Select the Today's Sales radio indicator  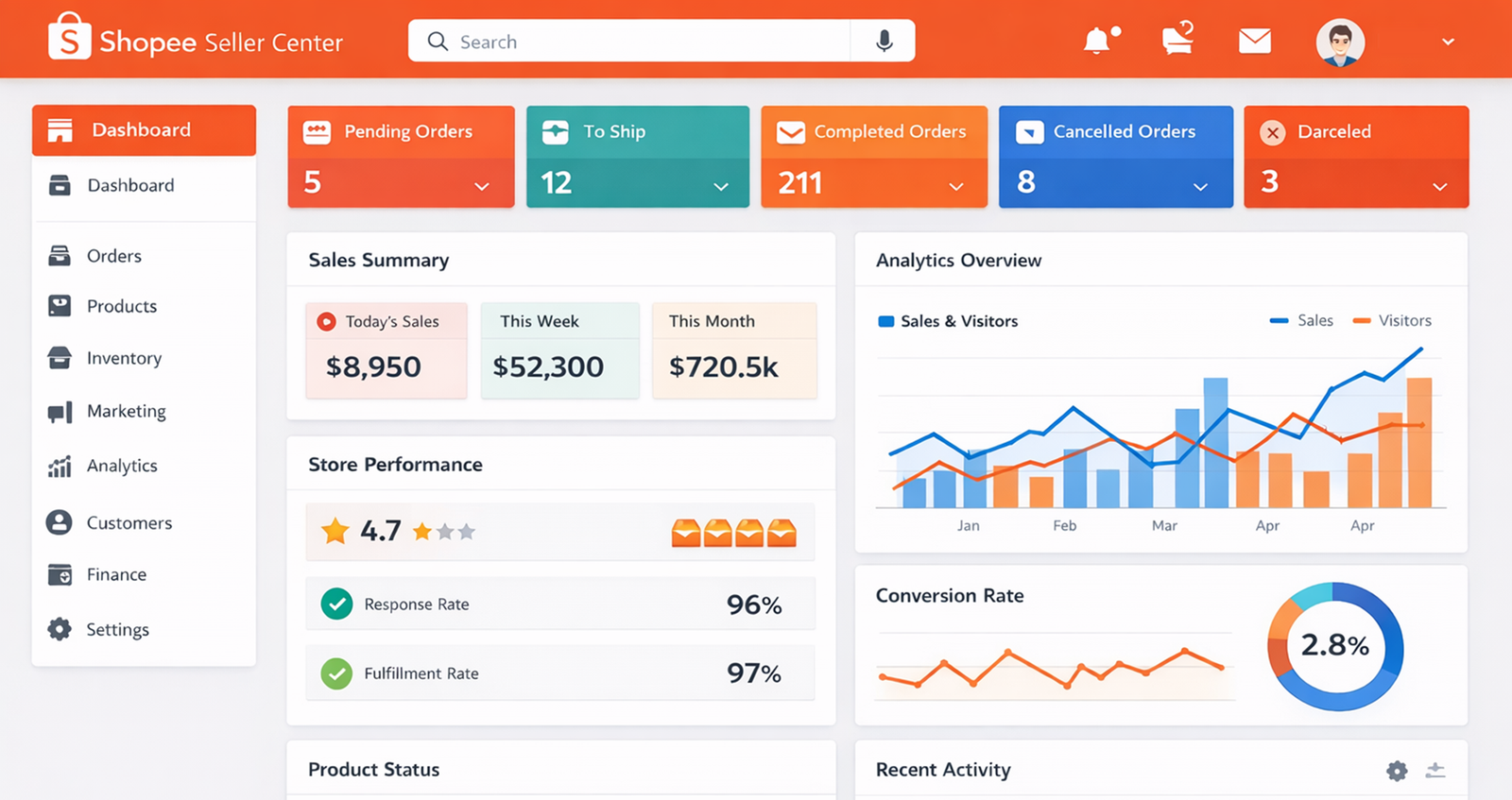pyautogui.click(x=326, y=322)
